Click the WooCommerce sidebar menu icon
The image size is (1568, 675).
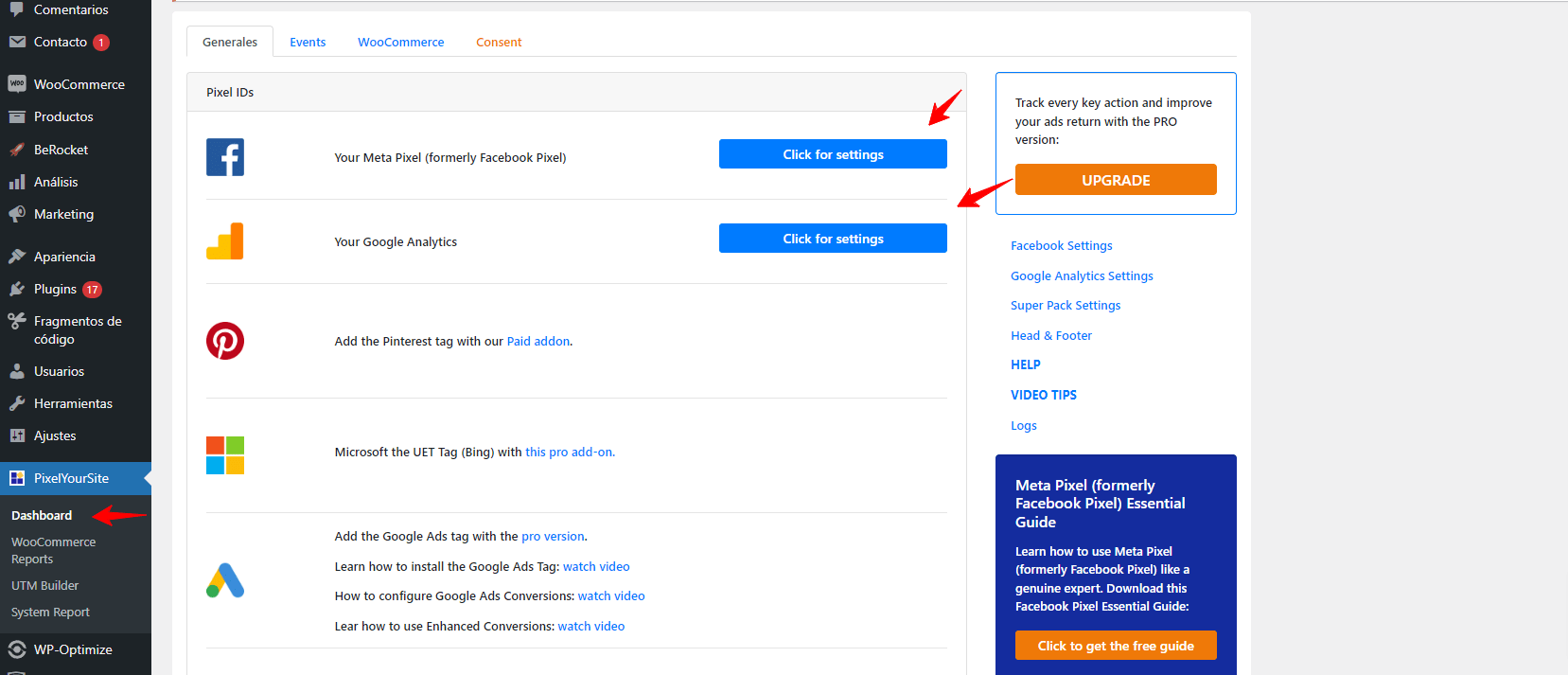click(x=17, y=84)
